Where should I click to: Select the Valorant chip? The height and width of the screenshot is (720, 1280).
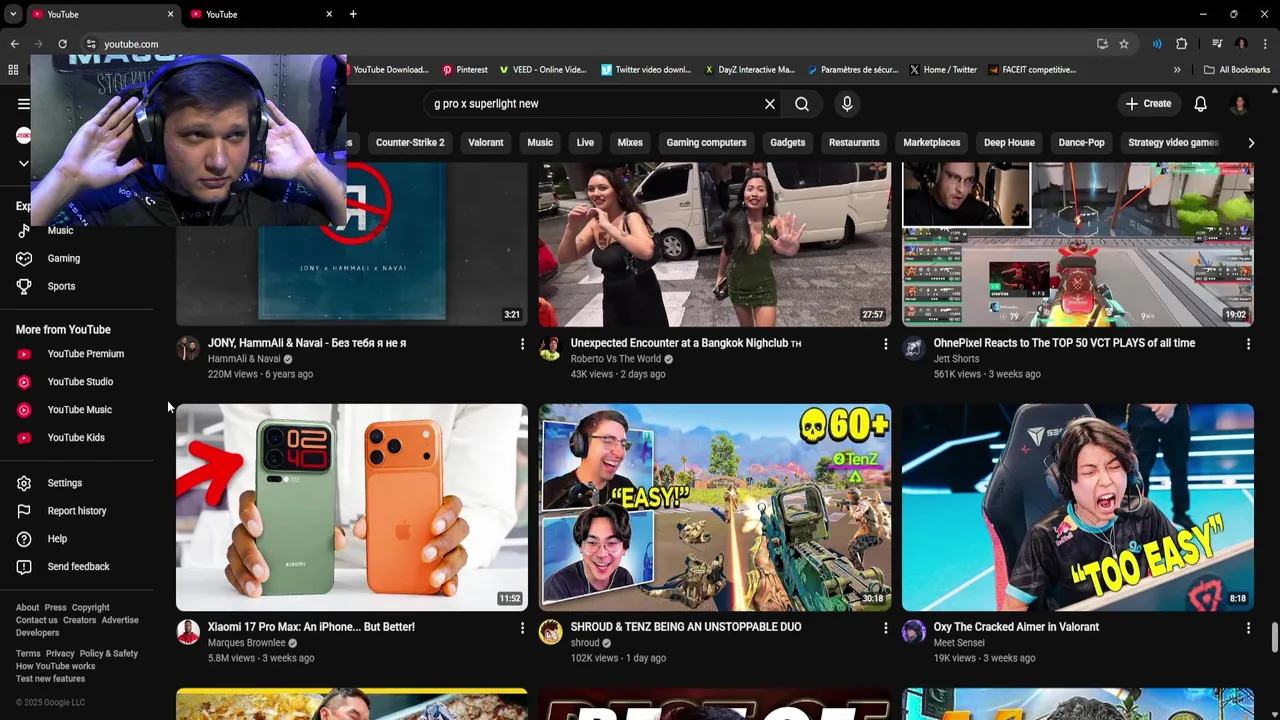(486, 143)
